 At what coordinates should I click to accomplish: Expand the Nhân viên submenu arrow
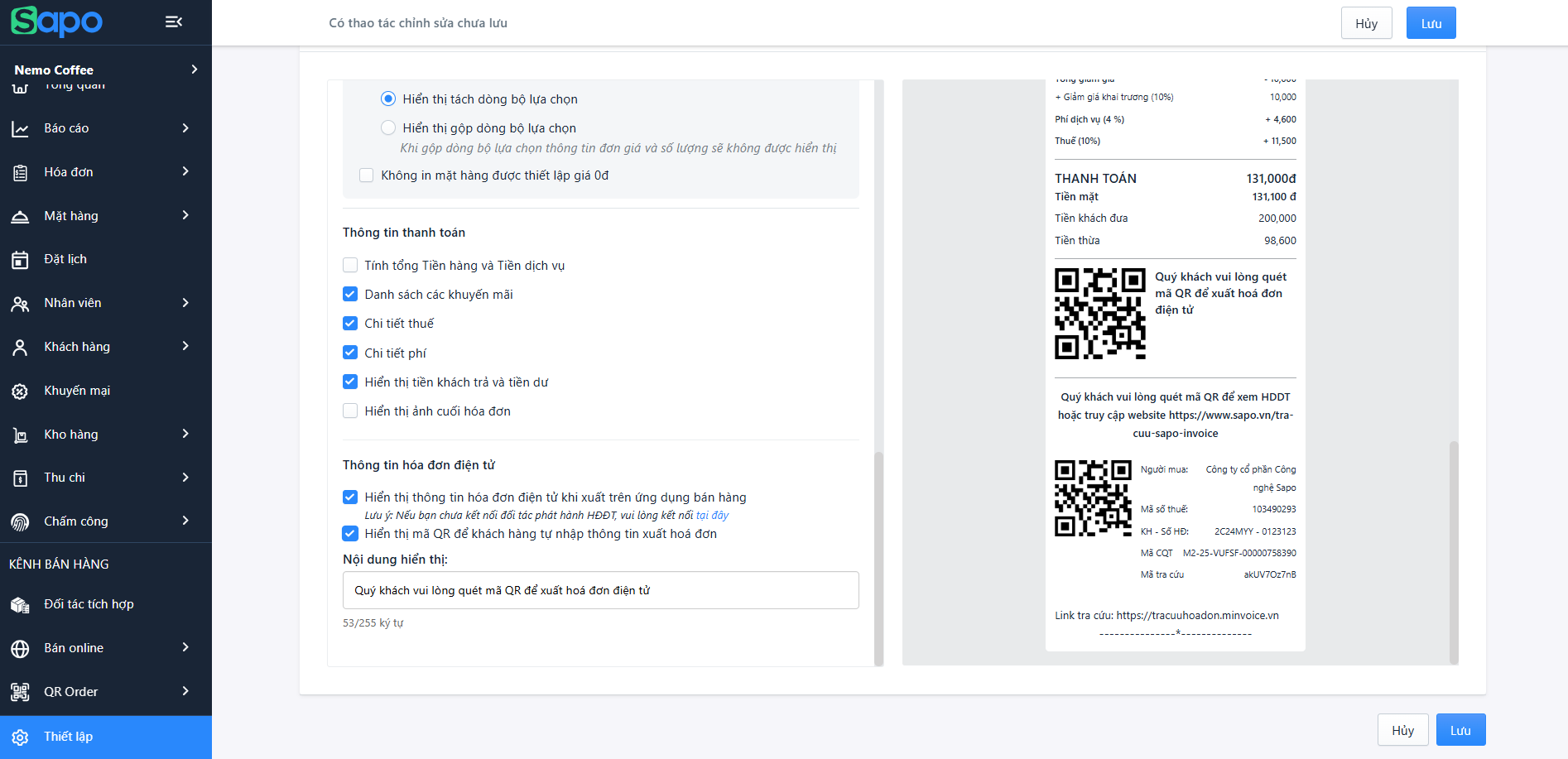(185, 303)
